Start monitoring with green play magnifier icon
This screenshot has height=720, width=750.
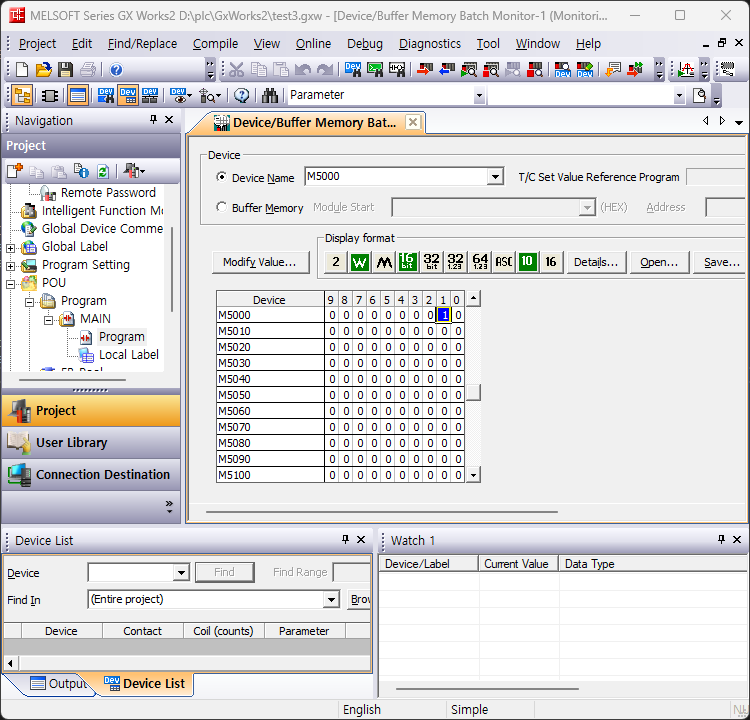[469, 70]
